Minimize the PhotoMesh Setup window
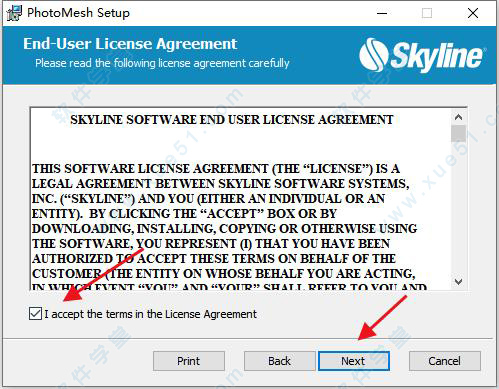Screen dimensions: 499x389 click(382, 13)
